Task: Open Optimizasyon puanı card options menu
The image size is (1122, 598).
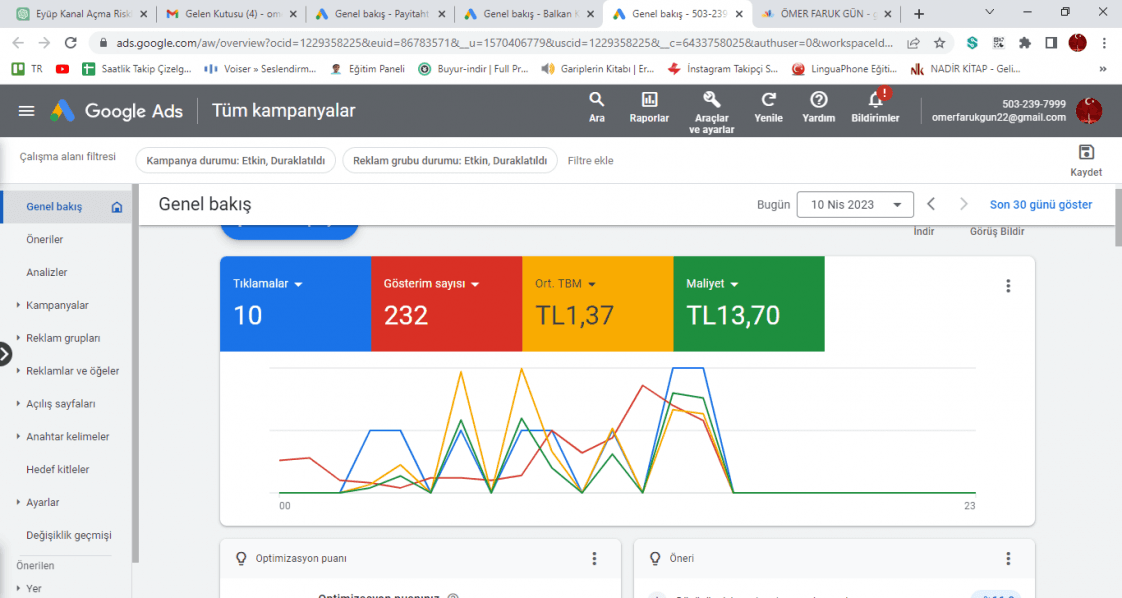Action: [x=594, y=559]
